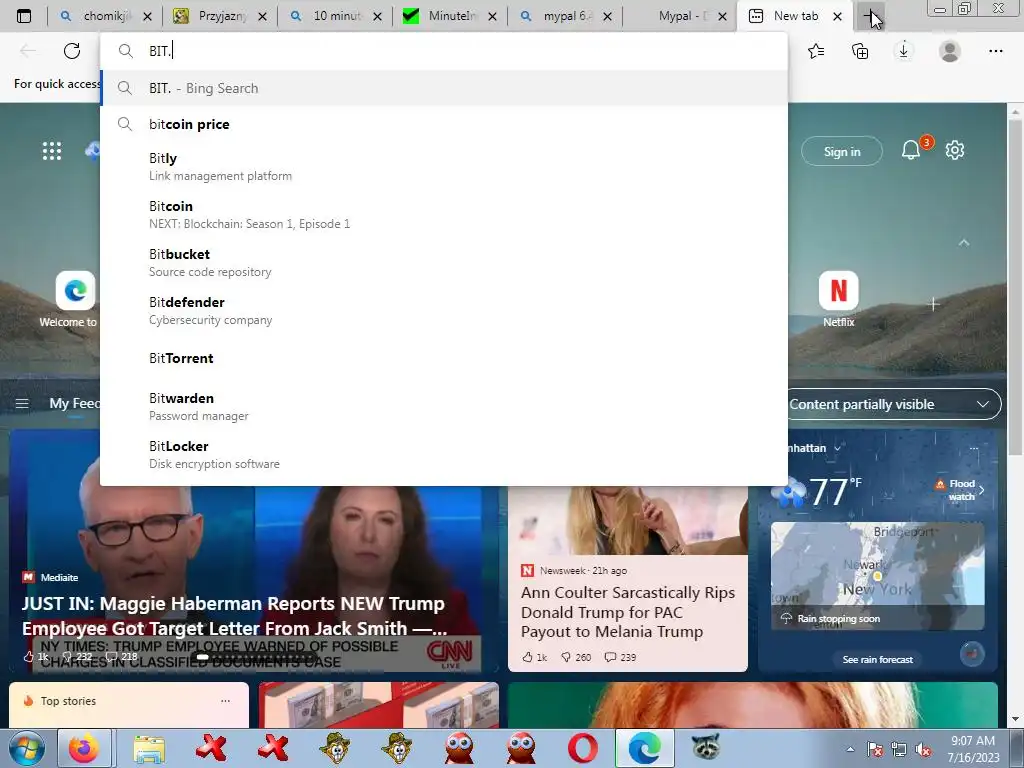The width and height of the screenshot is (1024, 768).
Task: Switch to Microsoft Edge taskbar icon
Action: pos(645,748)
